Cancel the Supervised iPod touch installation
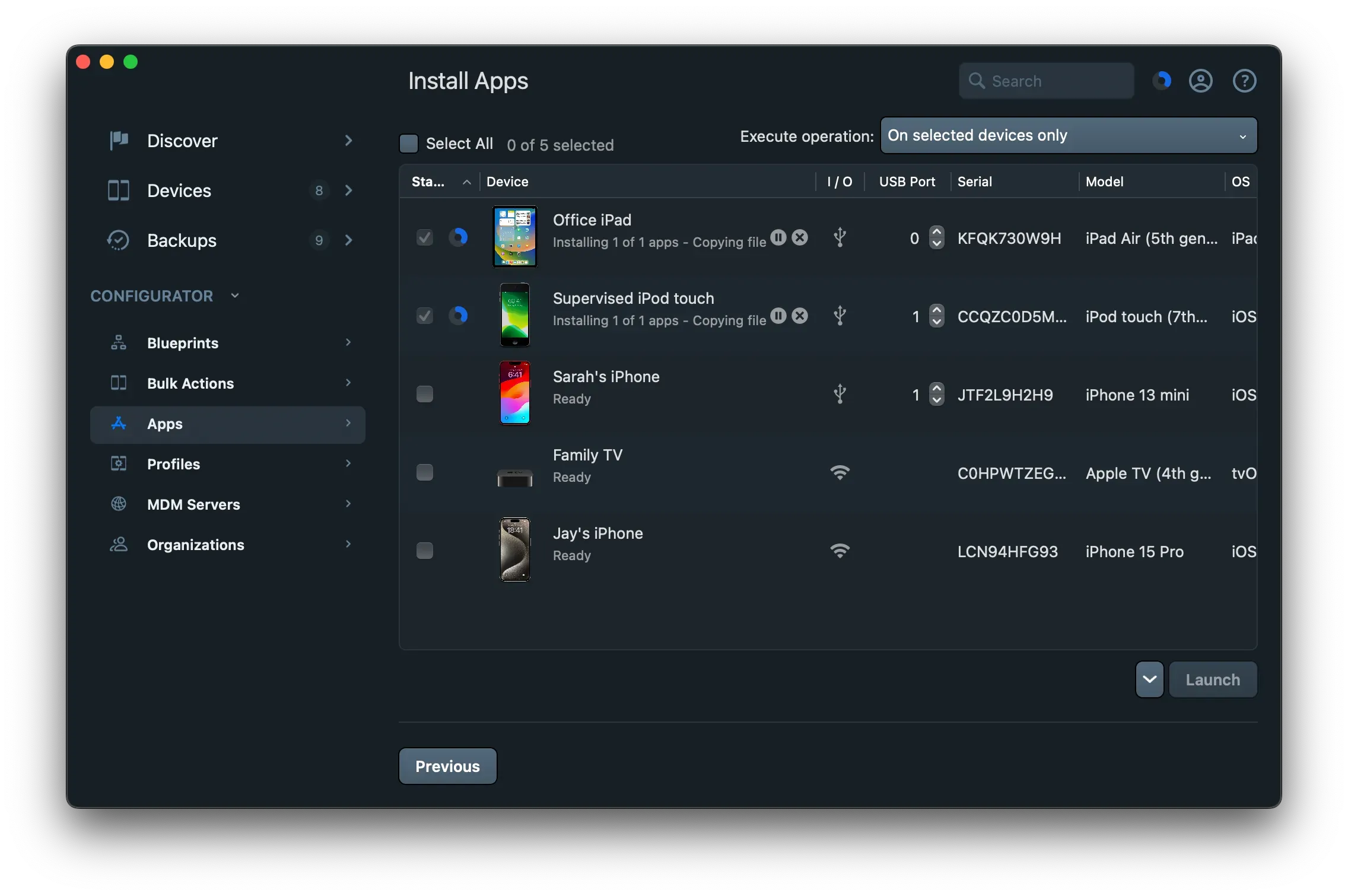The width and height of the screenshot is (1348, 896). [800, 316]
